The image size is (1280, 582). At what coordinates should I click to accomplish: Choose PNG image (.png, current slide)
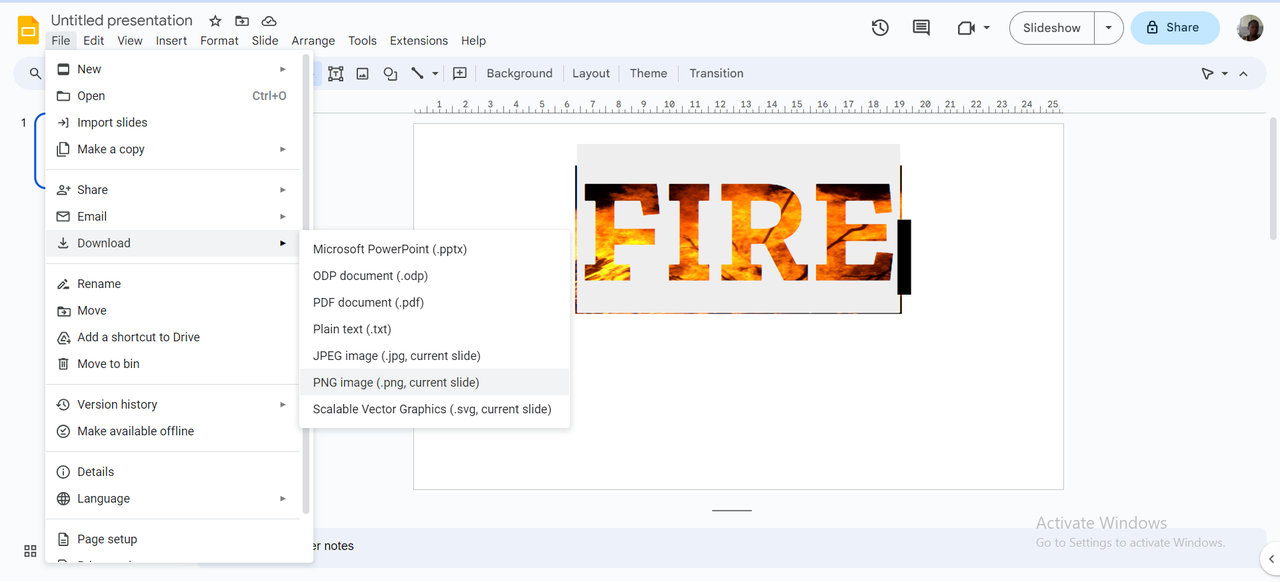pyautogui.click(x=435, y=383)
